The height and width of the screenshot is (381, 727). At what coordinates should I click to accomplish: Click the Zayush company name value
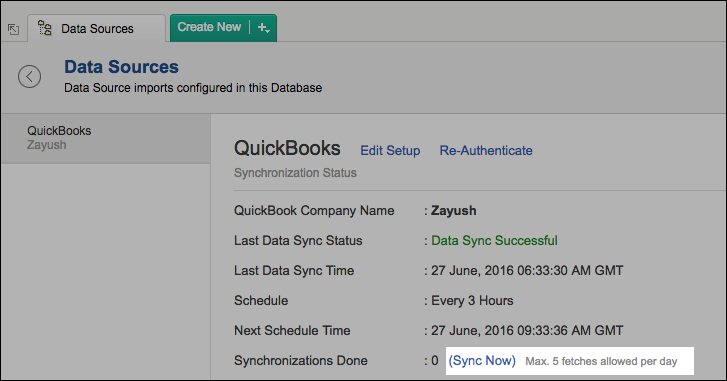click(453, 211)
